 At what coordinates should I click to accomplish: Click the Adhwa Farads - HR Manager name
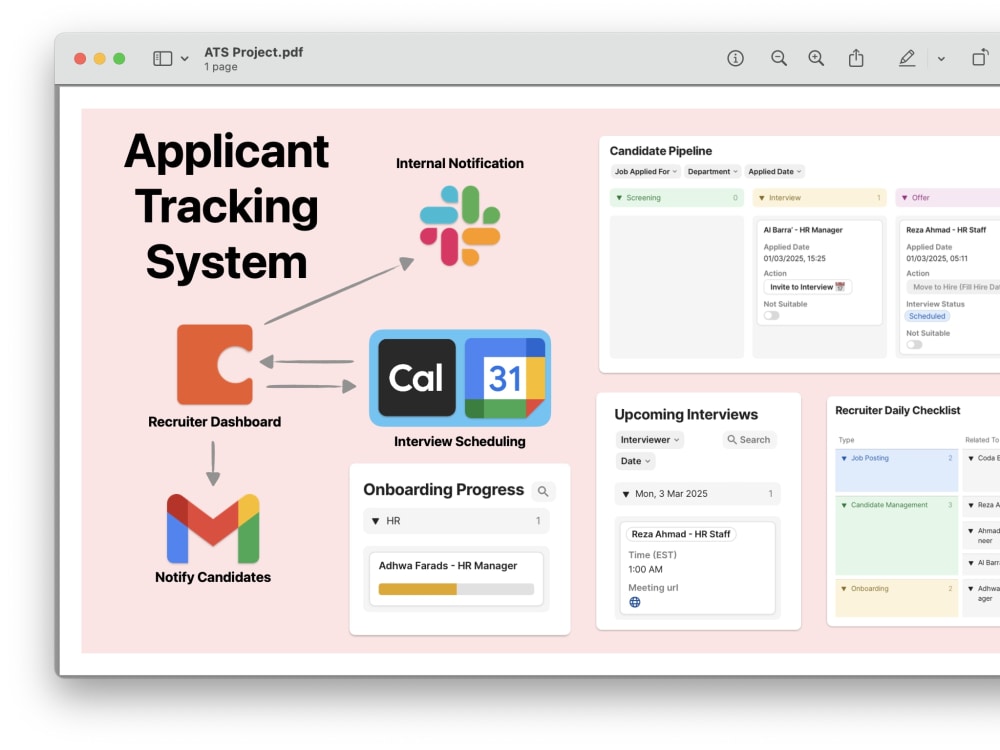pyautogui.click(x=448, y=566)
